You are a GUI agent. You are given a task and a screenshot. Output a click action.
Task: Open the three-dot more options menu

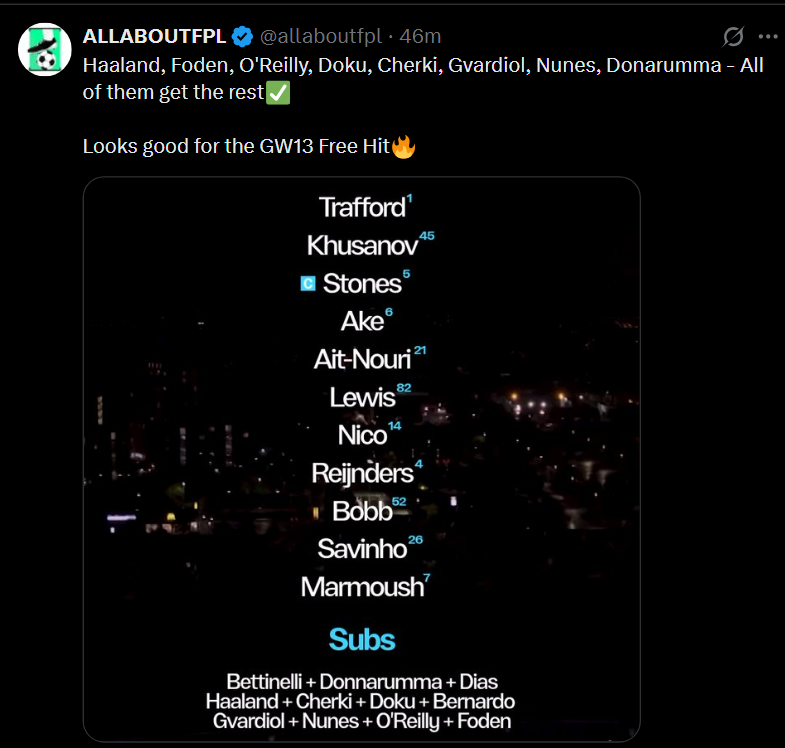[x=767, y=37]
